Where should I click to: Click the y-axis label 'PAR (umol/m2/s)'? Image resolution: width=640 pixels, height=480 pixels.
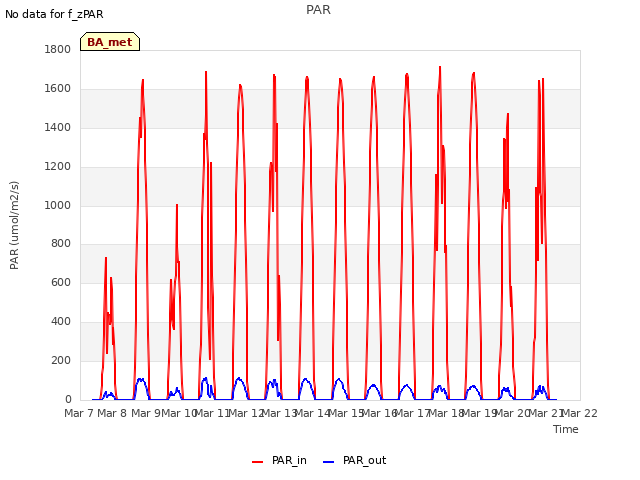coord(14,225)
